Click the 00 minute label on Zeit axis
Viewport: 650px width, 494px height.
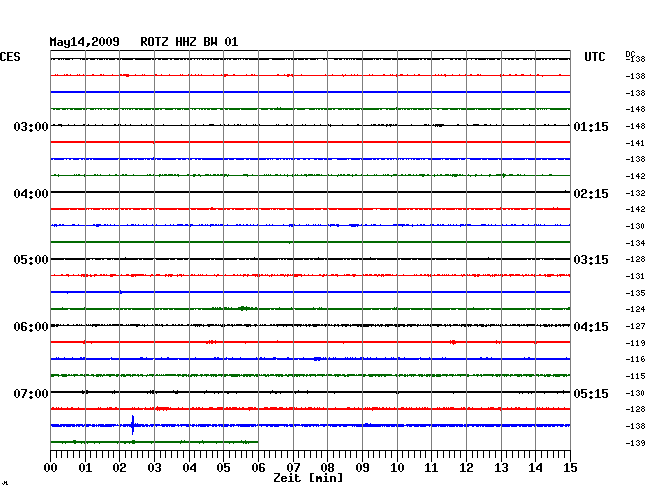[51, 467]
